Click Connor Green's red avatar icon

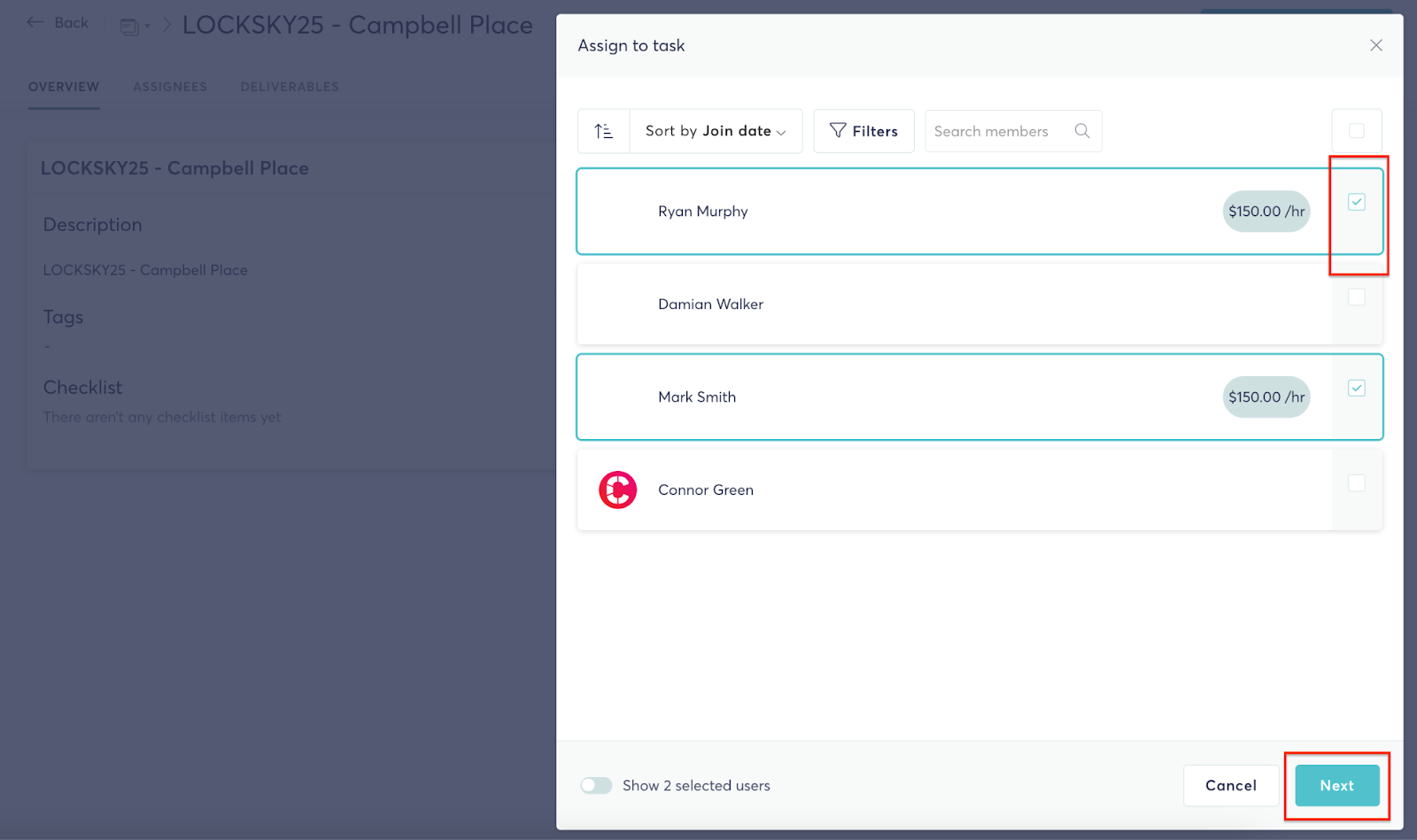pos(617,489)
